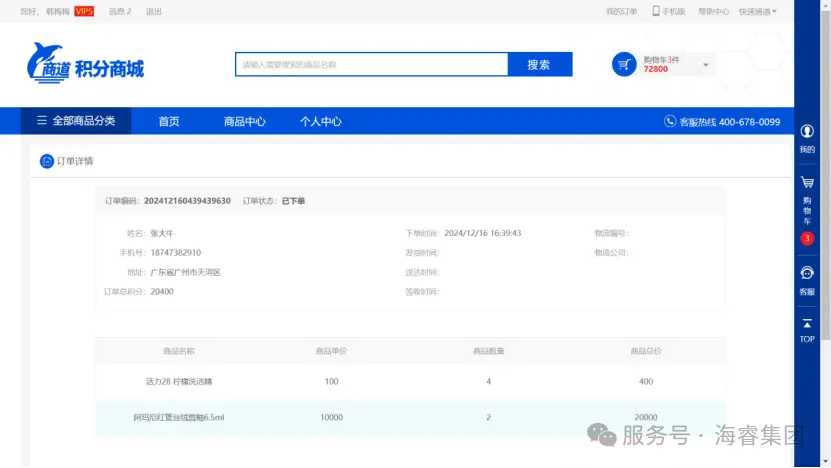Expand the 快速通道 dropdown
The image size is (831, 468).
point(758,11)
